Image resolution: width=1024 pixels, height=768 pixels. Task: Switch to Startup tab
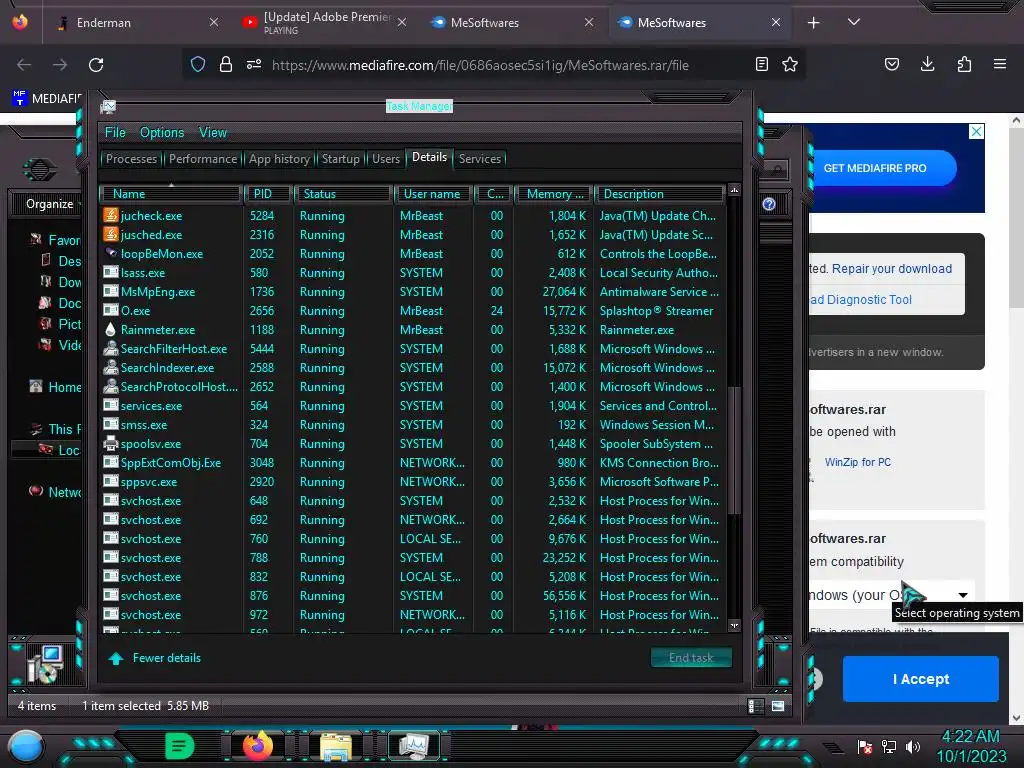click(340, 159)
